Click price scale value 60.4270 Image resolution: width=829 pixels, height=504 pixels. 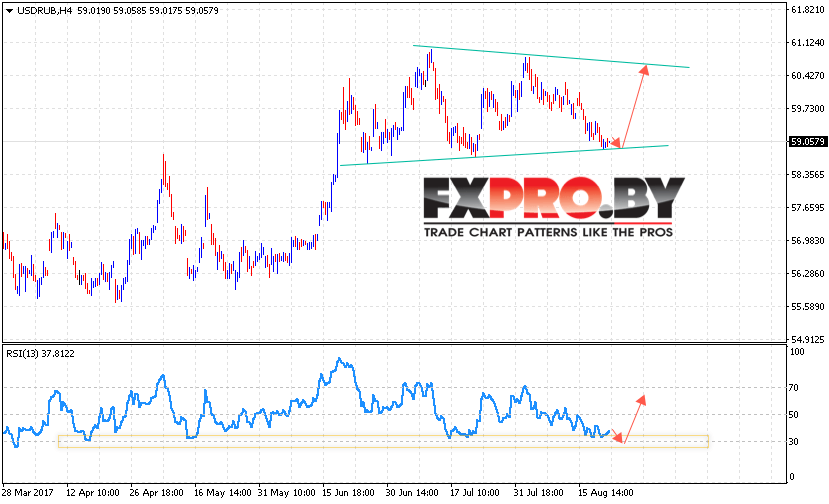807,76
